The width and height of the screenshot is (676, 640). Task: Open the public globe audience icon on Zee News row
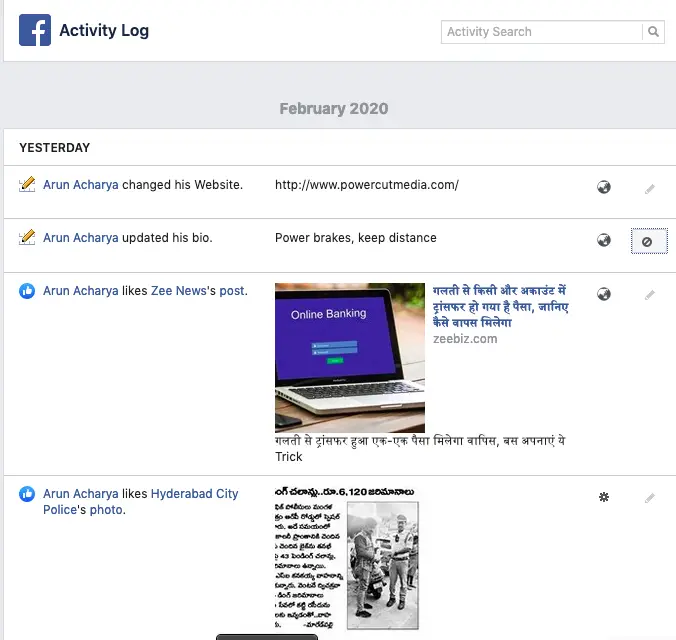point(604,294)
